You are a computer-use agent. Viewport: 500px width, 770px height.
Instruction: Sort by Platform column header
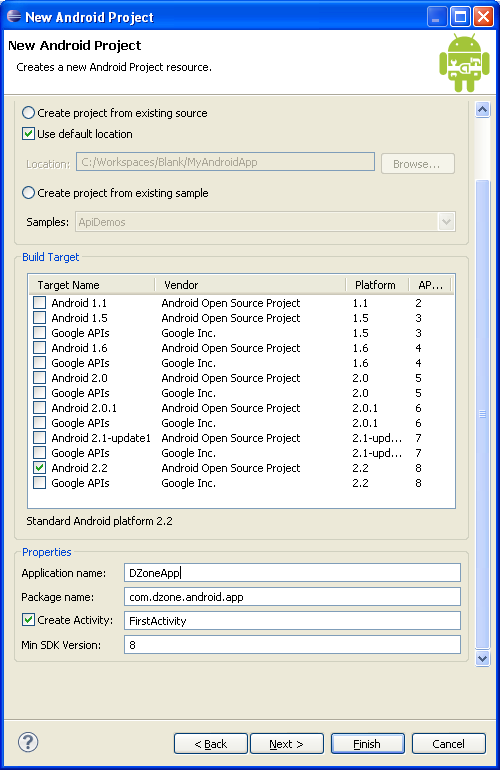click(377, 285)
